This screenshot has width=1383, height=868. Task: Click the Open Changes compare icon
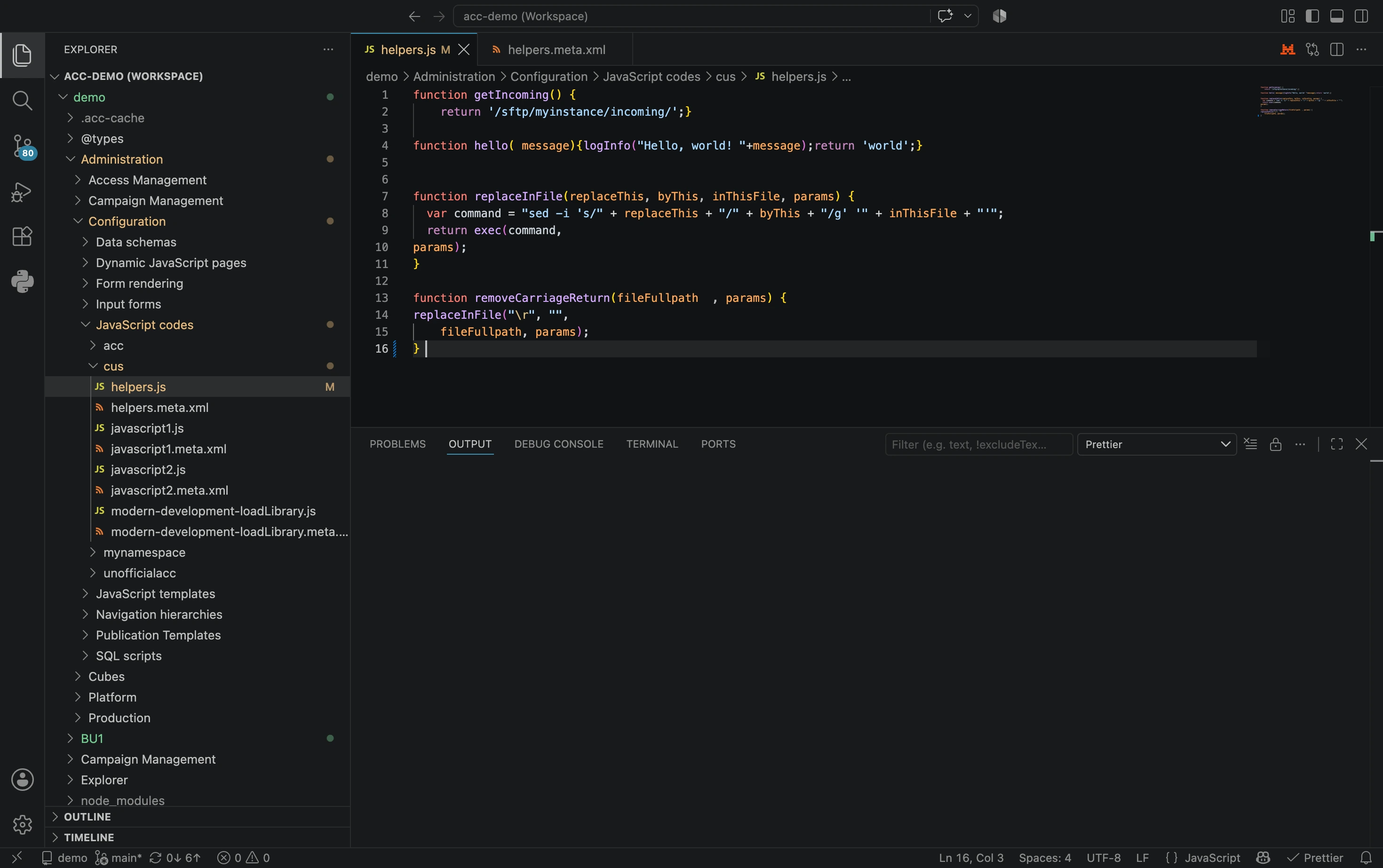point(1312,49)
